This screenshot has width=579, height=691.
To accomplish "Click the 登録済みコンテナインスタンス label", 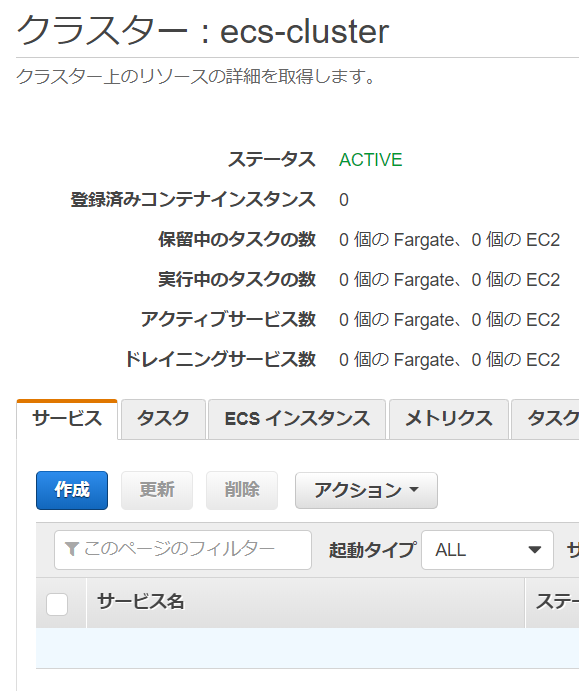I will pos(193,200).
